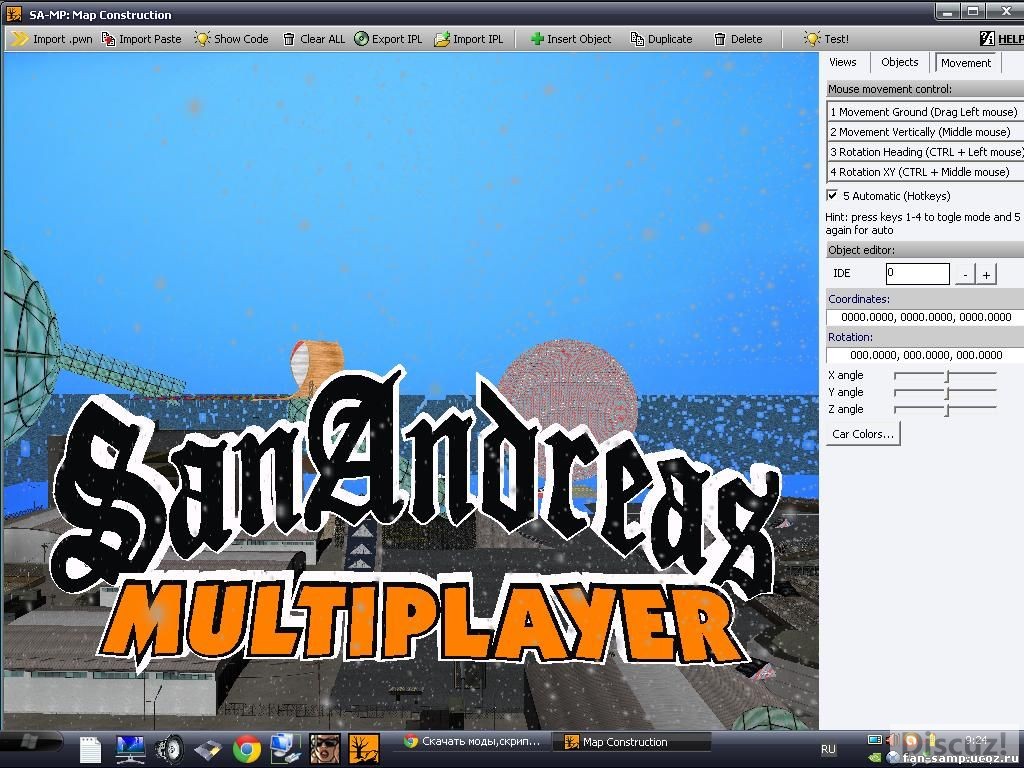Decrease the IDE value with the minus button
This screenshot has width=1024, height=768.
965,274
